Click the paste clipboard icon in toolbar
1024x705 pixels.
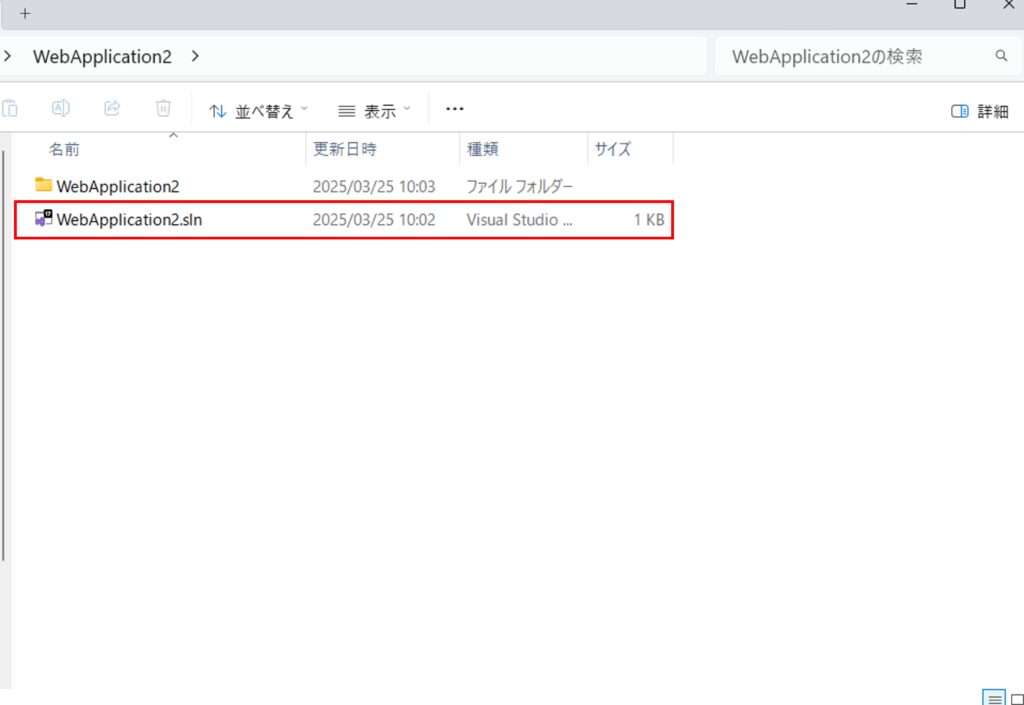point(9,108)
